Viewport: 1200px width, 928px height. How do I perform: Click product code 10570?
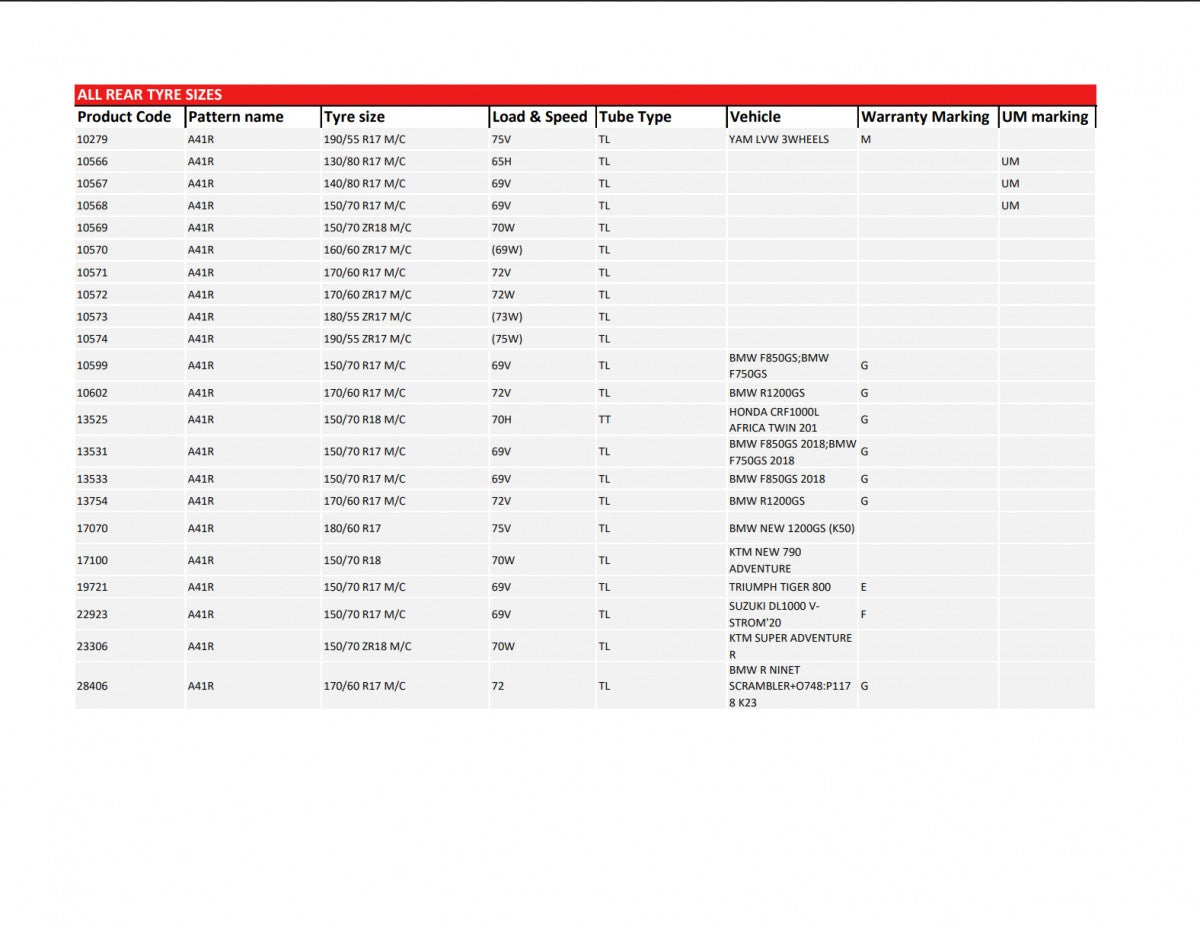92,250
